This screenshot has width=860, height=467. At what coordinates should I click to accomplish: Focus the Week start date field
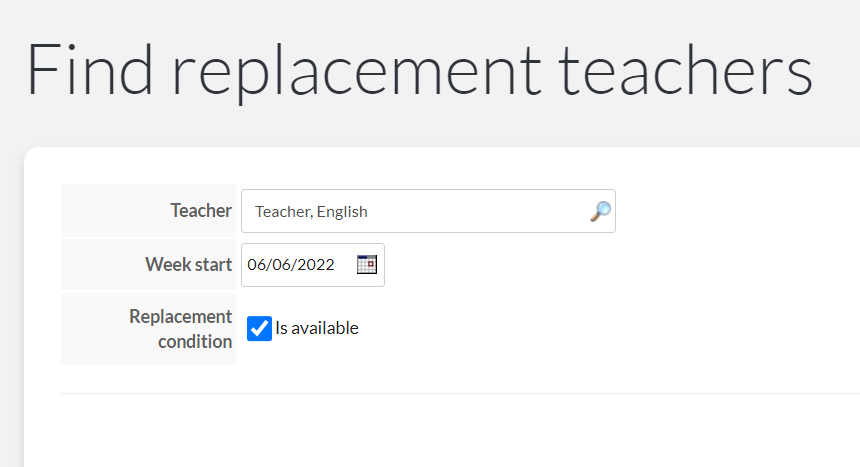pos(313,265)
